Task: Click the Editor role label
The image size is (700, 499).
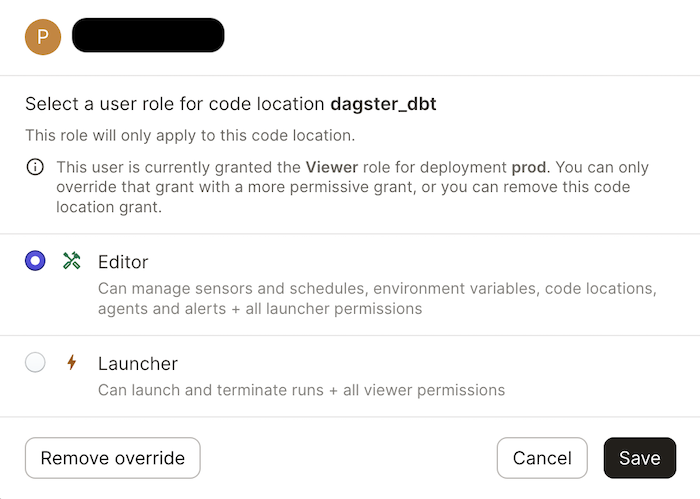Action: [123, 262]
